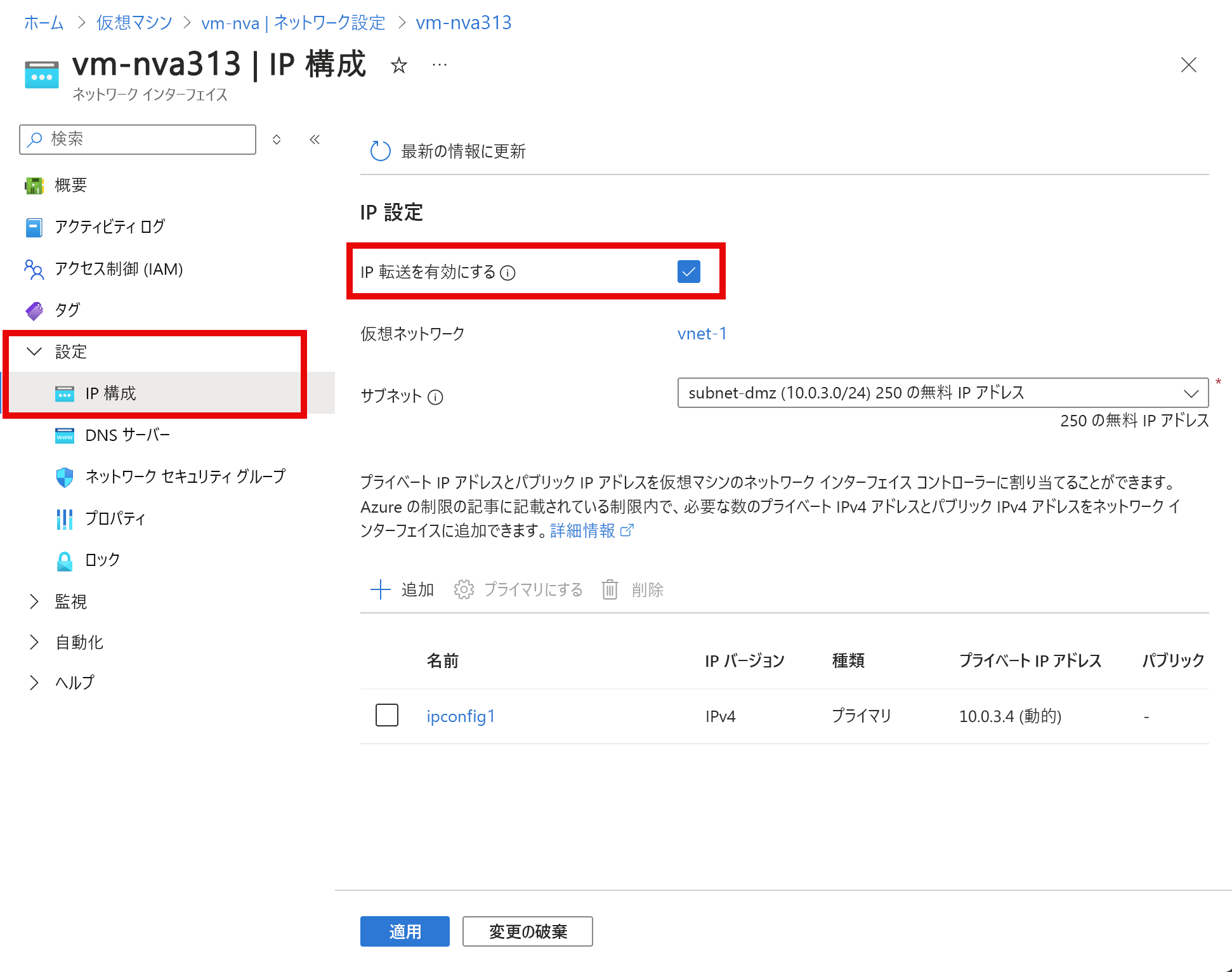Go to vm-nva313 breadcrumb
Screen dimensions: 1232x972
click(464, 23)
